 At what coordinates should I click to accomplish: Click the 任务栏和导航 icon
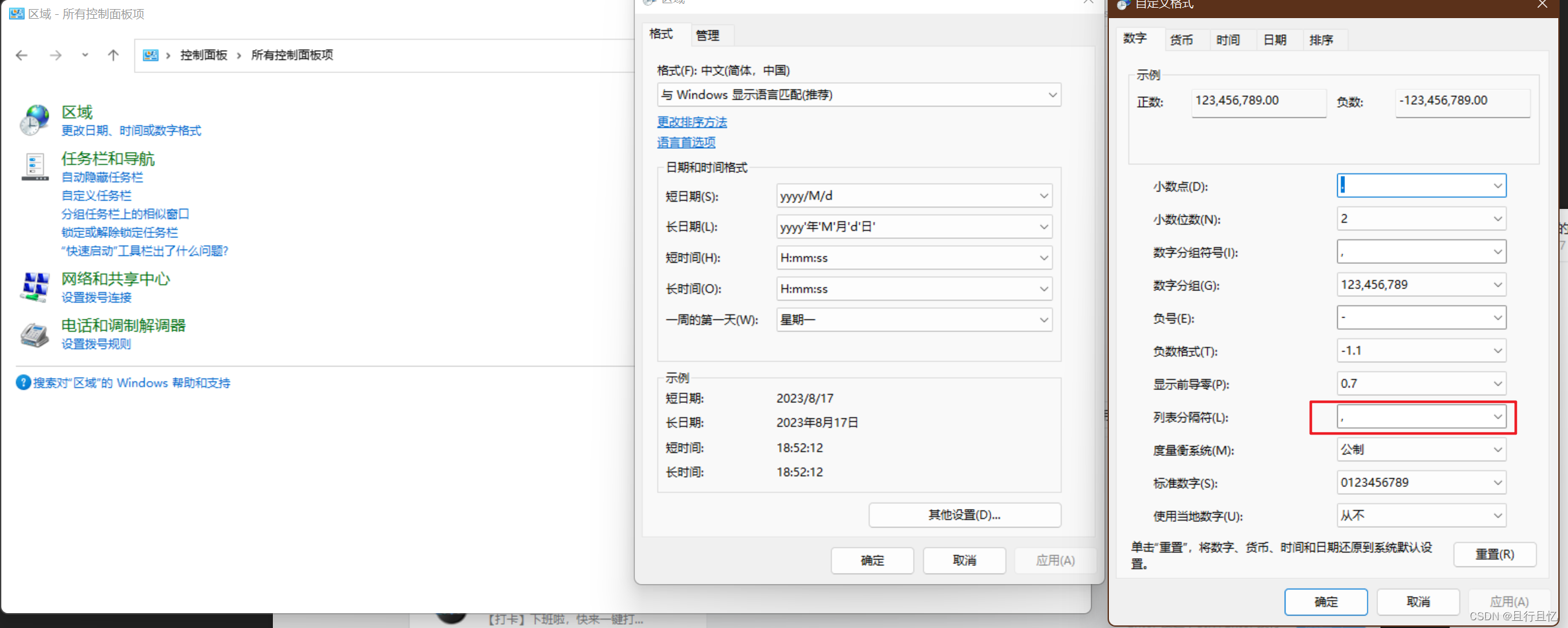click(34, 167)
